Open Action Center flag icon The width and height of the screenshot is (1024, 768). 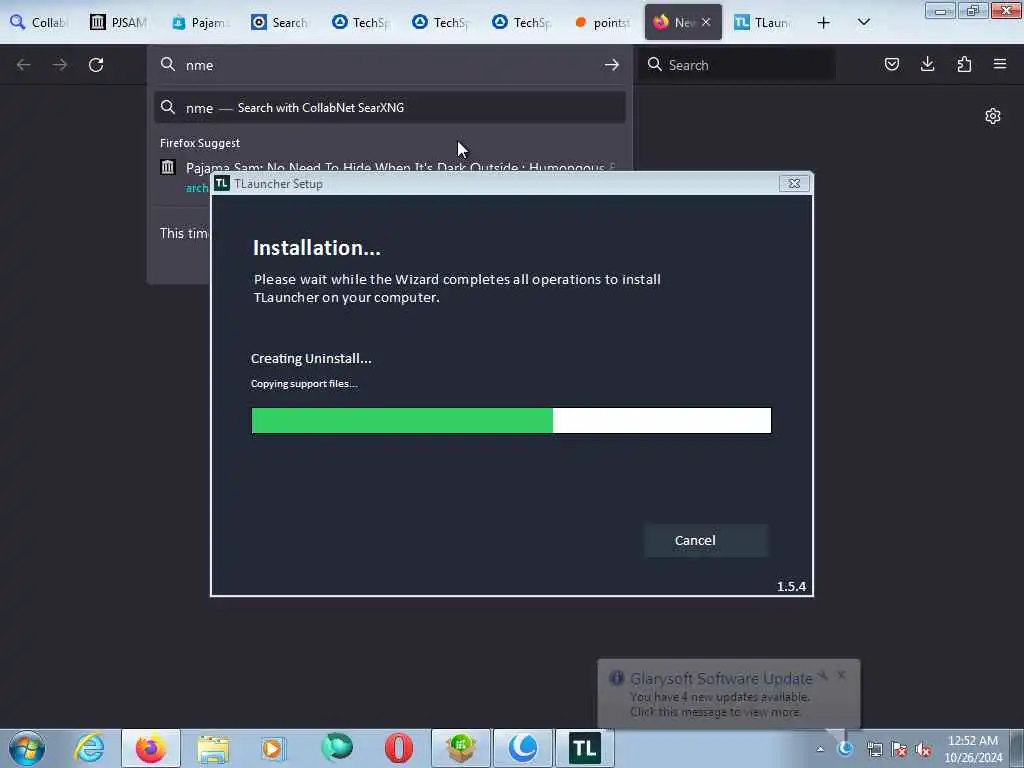899,750
